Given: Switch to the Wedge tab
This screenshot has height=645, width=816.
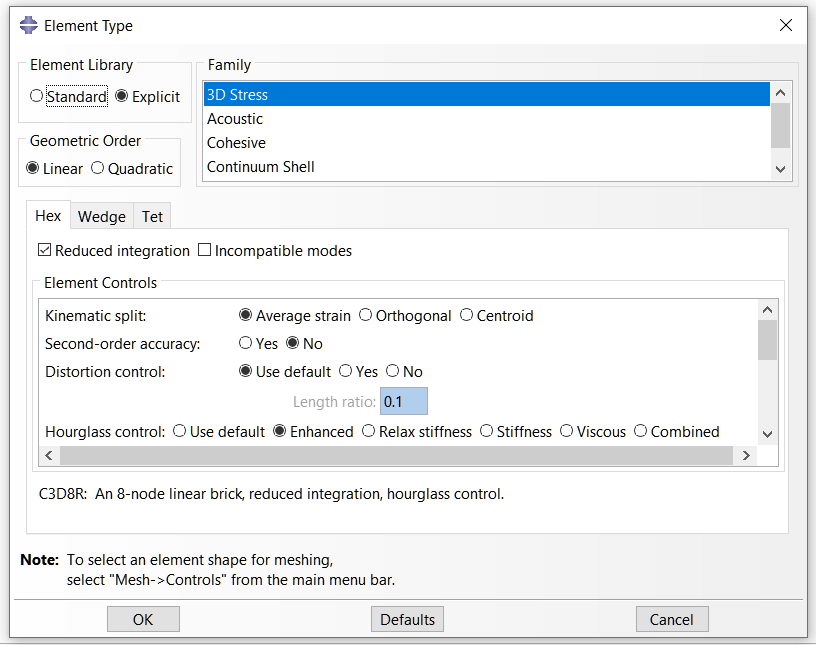Looking at the screenshot, I should click(102, 216).
